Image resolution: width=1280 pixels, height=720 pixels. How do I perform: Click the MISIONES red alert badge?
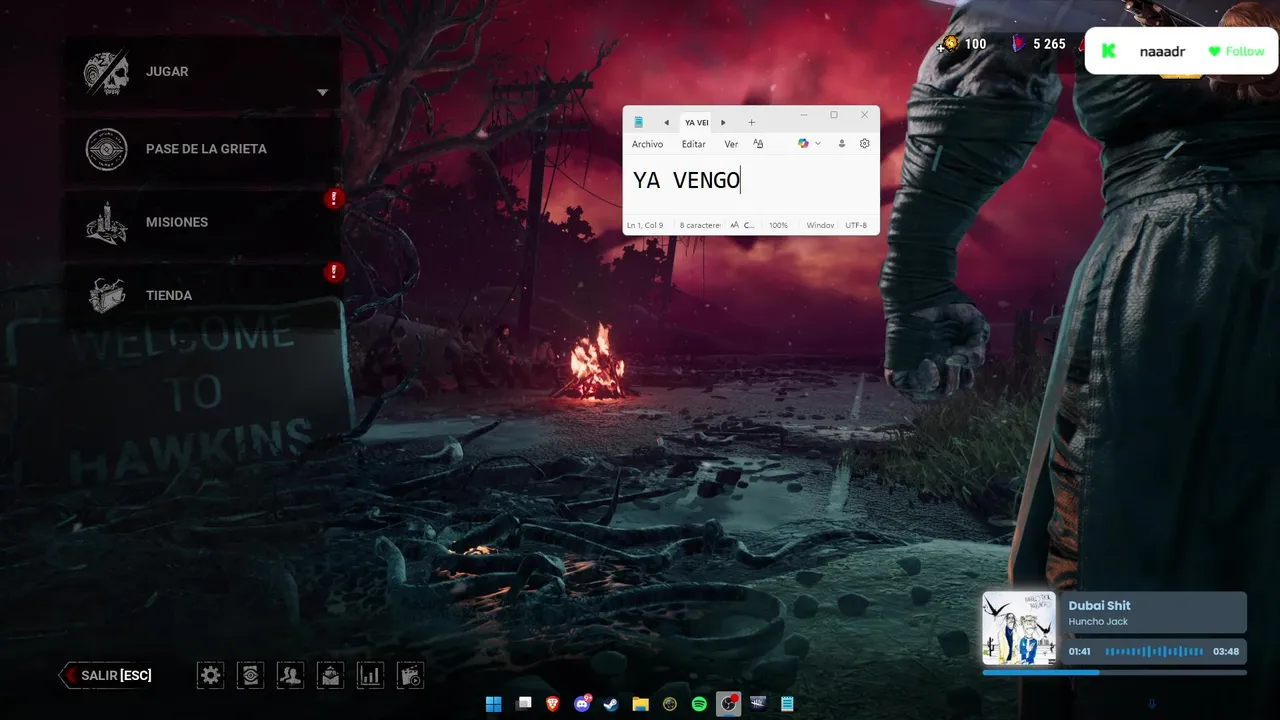[335, 198]
